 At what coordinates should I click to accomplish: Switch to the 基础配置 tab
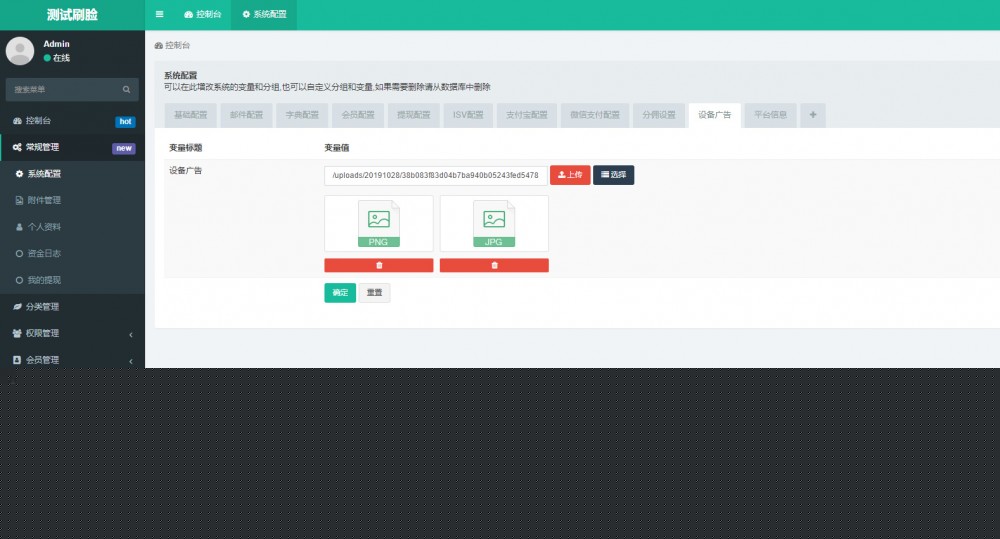[x=190, y=115]
